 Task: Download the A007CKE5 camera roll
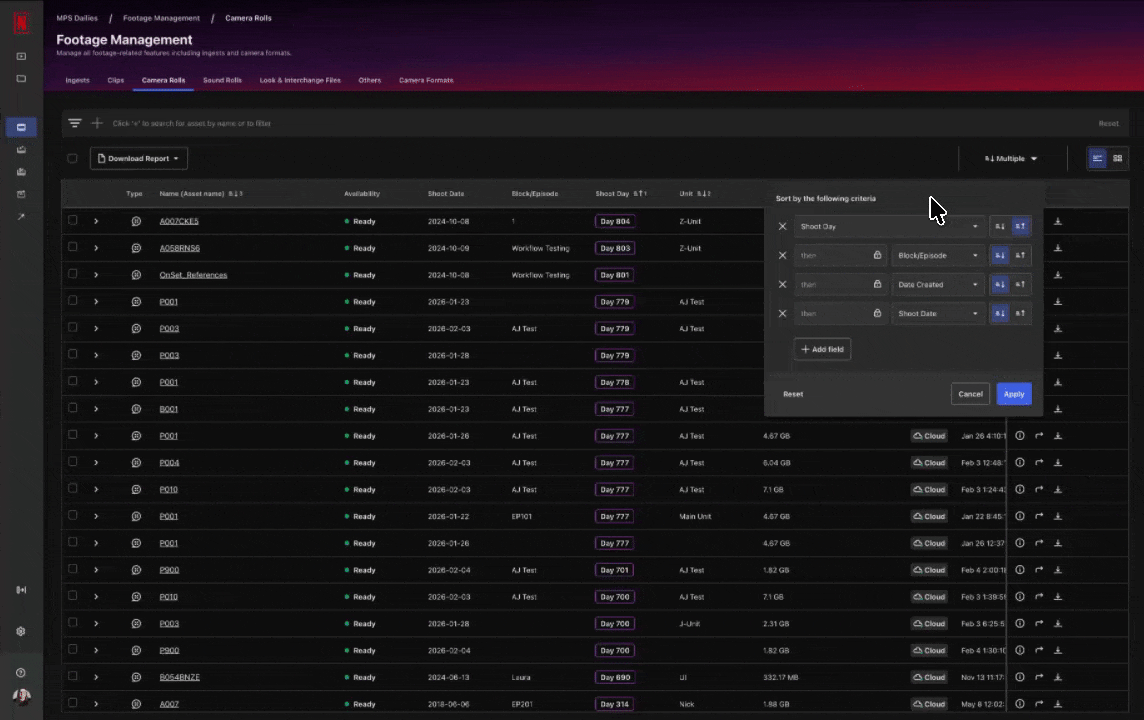pyautogui.click(x=1058, y=221)
